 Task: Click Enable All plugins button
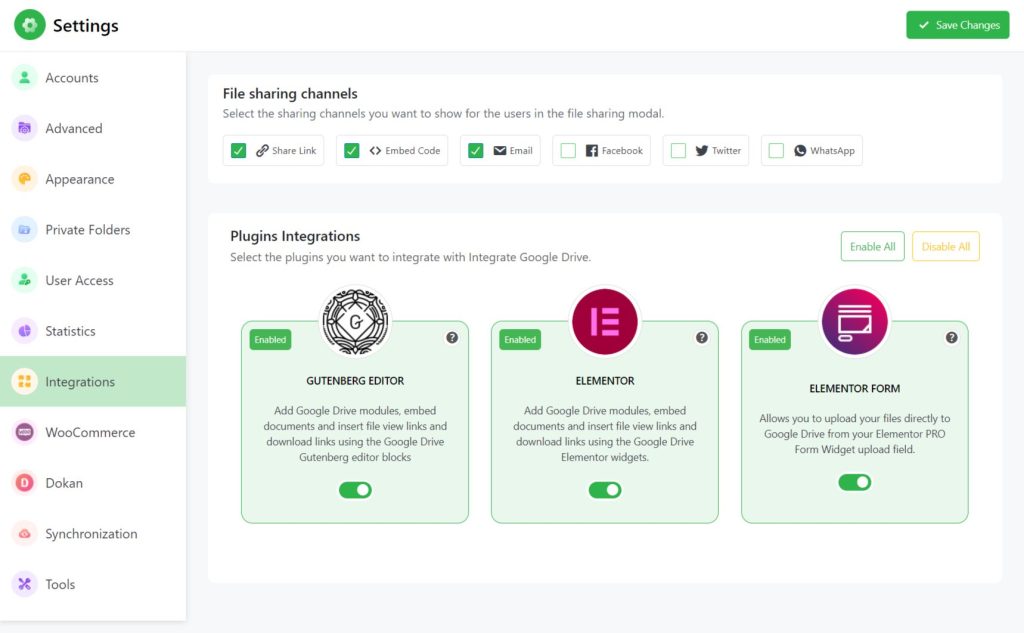(x=872, y=246)
